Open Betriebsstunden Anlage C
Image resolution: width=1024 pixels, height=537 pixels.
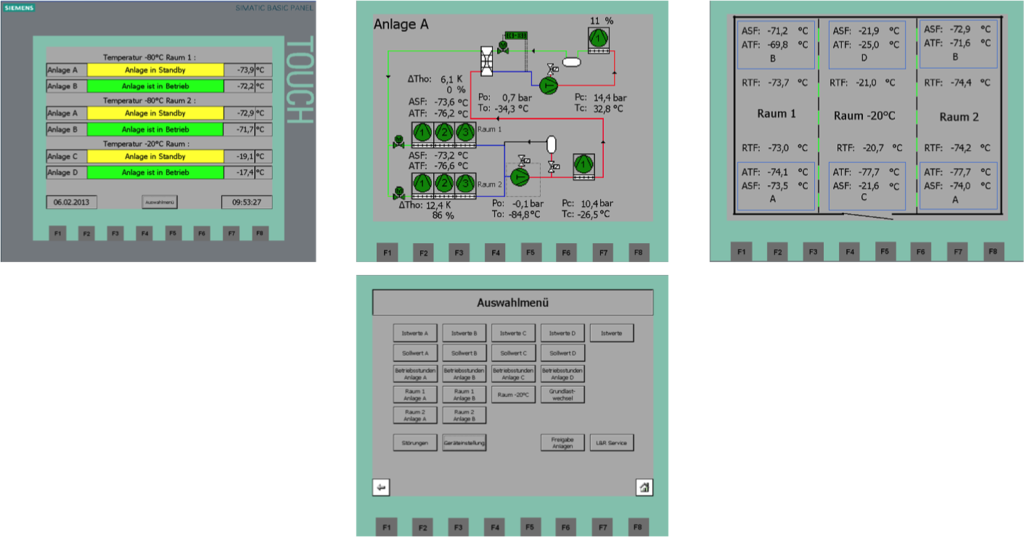pos(513,373)
